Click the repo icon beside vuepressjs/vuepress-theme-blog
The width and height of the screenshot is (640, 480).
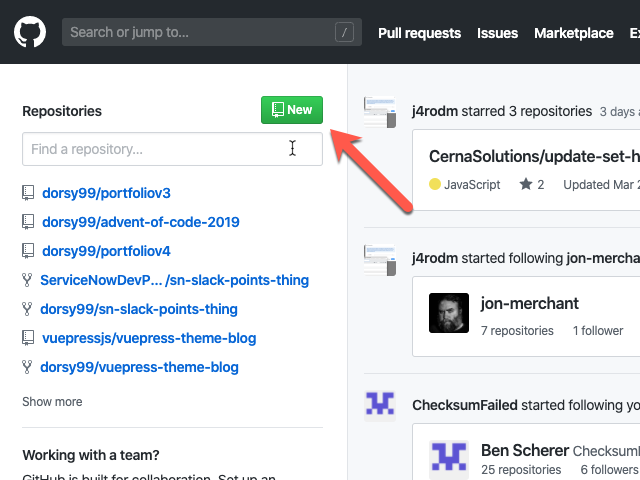(x=28, y=338)
